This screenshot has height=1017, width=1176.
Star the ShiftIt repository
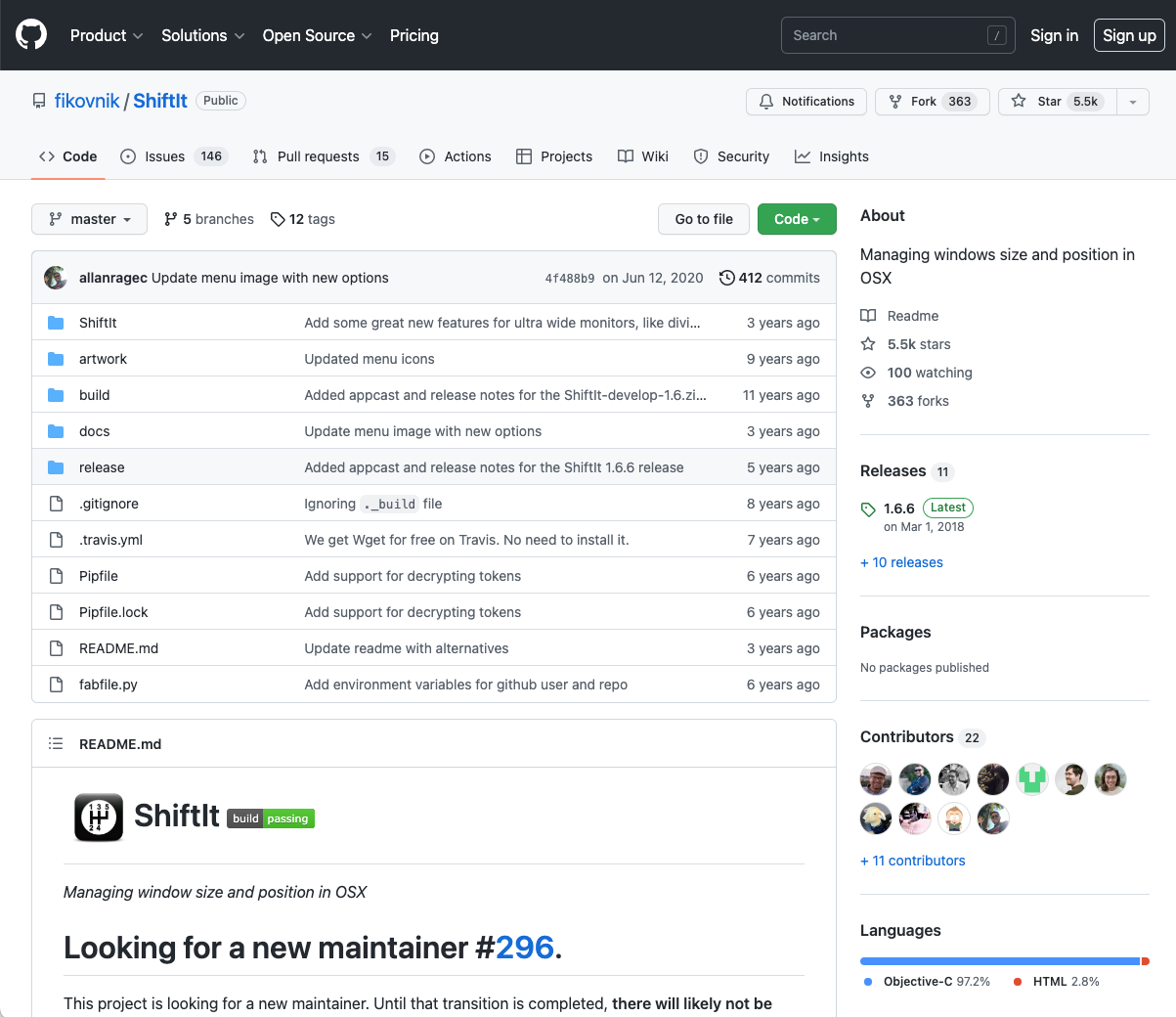[x=1057, y=102]
